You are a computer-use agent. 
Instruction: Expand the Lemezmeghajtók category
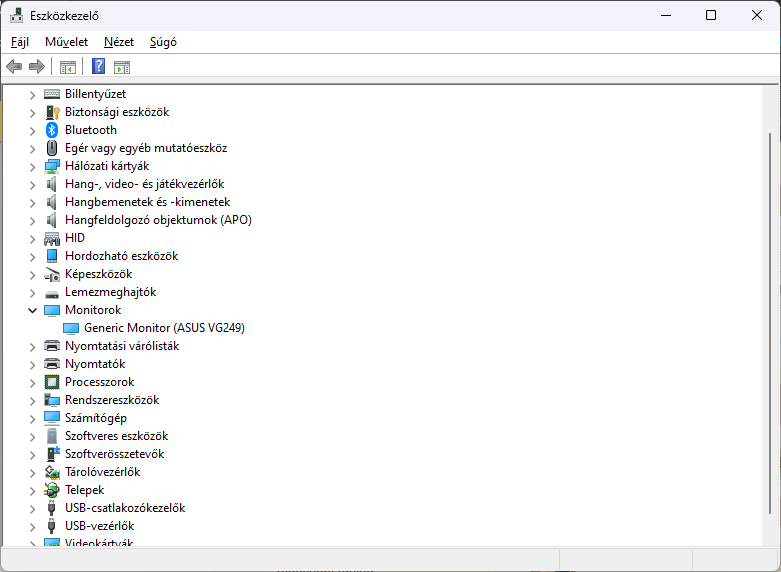(x=32, y=292)
